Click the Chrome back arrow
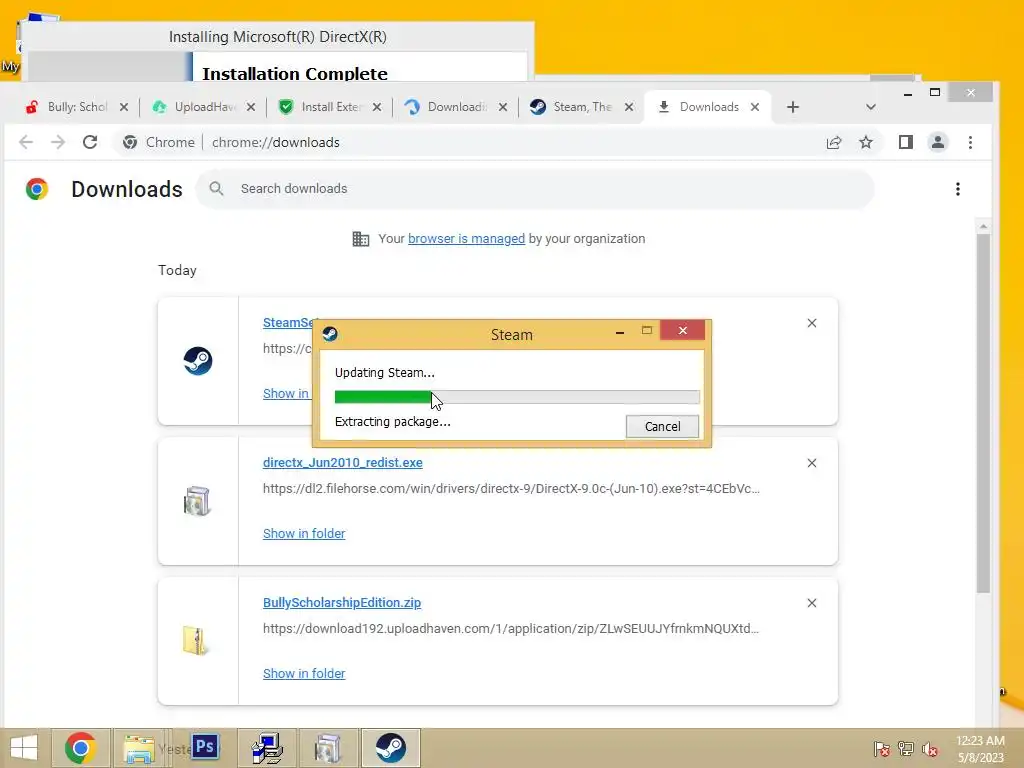 click(25, 142)
